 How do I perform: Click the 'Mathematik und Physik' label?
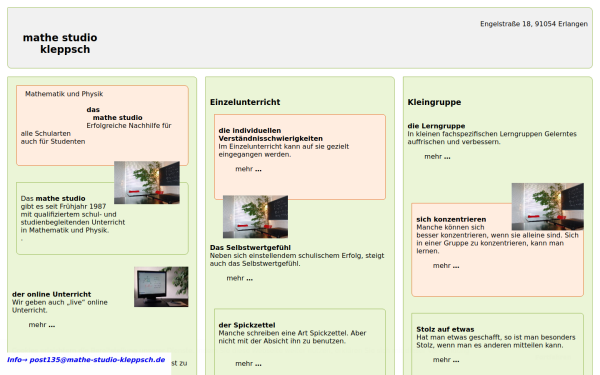click(x=64, y=94)
